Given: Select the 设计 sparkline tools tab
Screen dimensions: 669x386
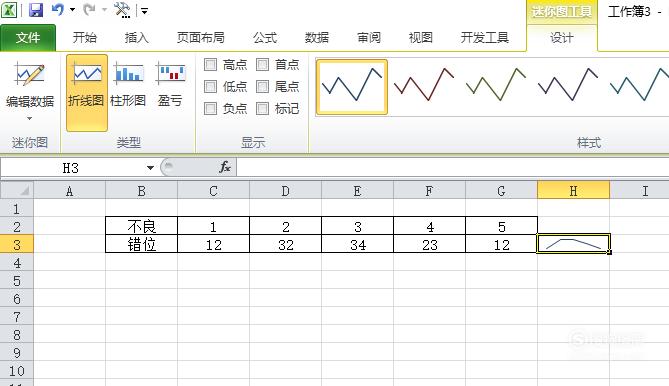Looking at the screenshot, I should (x=561, y=38).
